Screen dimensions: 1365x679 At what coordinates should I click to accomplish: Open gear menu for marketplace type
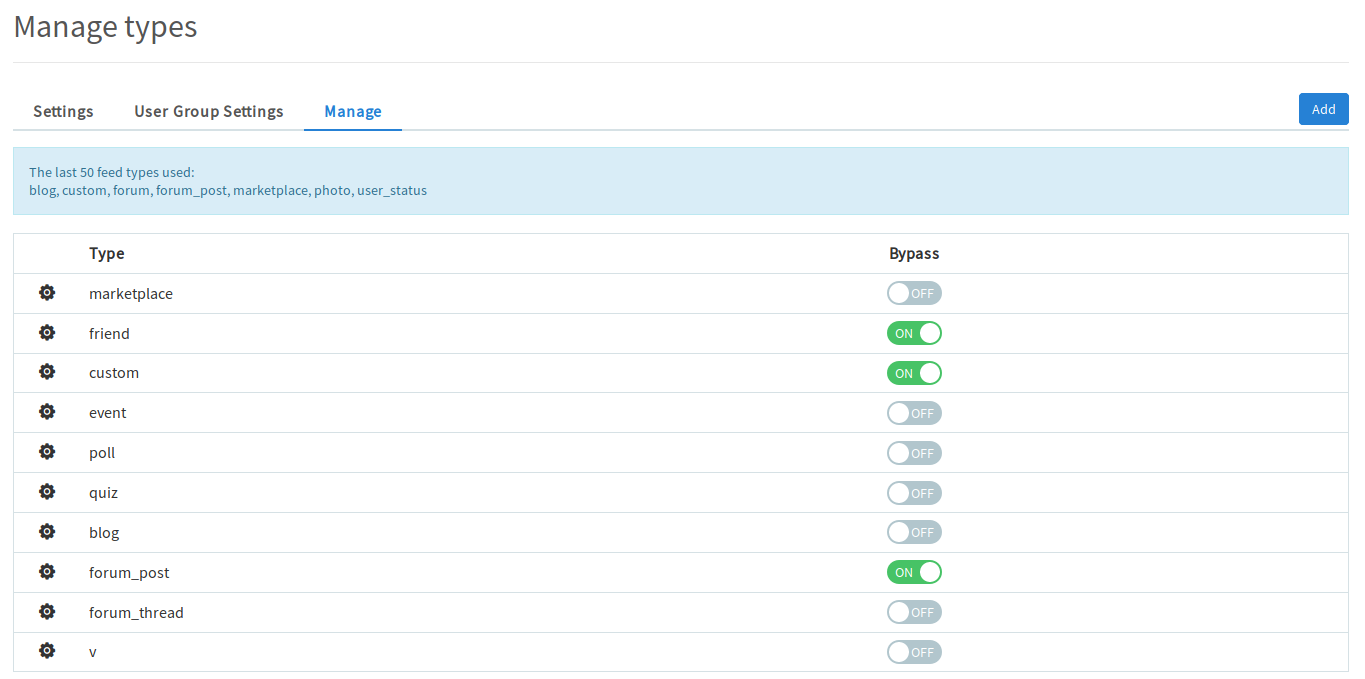click(x=47, y=293)
